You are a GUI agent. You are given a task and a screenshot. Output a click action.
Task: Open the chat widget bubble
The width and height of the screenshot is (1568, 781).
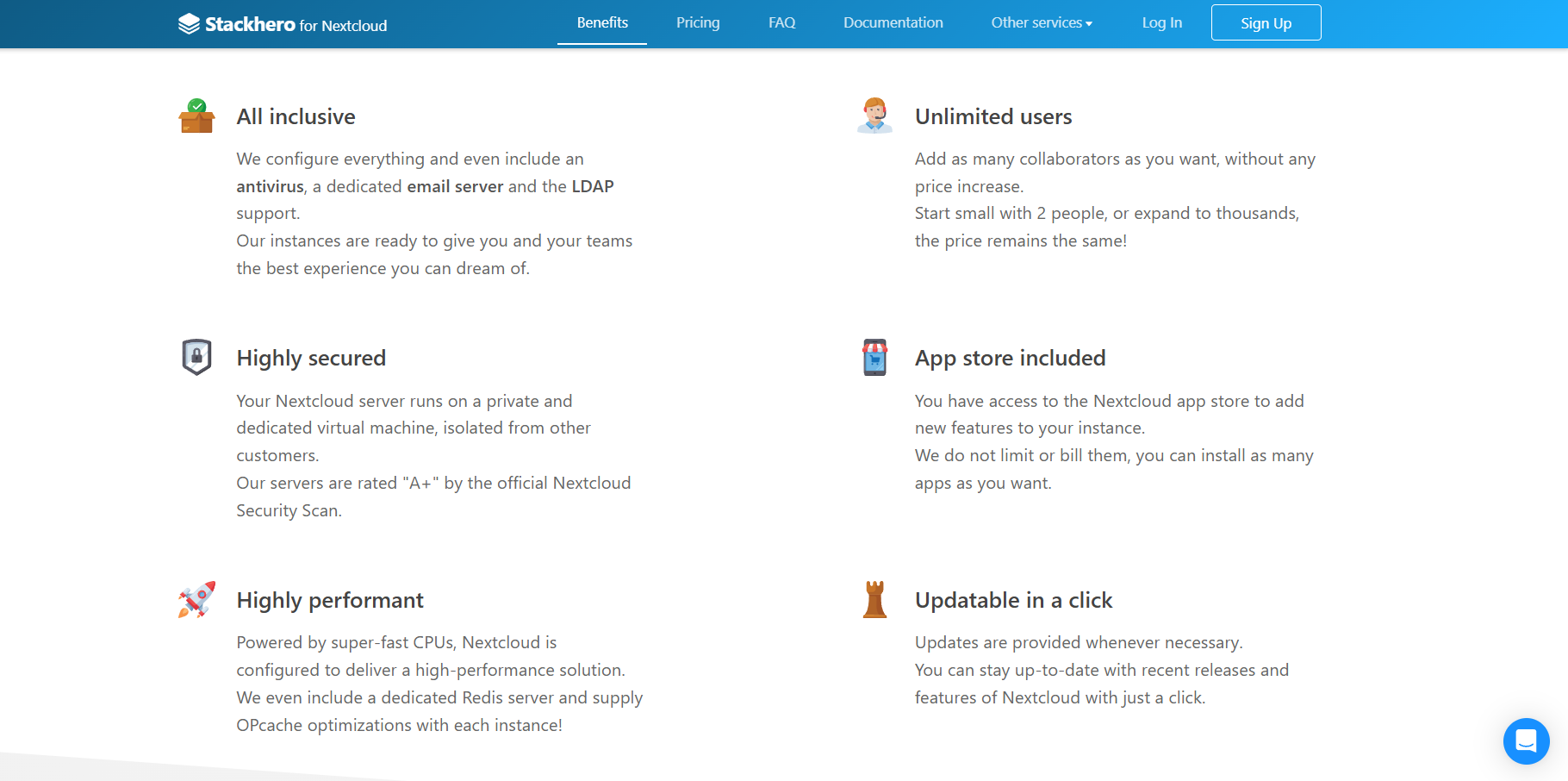[x=1526, y=740]
